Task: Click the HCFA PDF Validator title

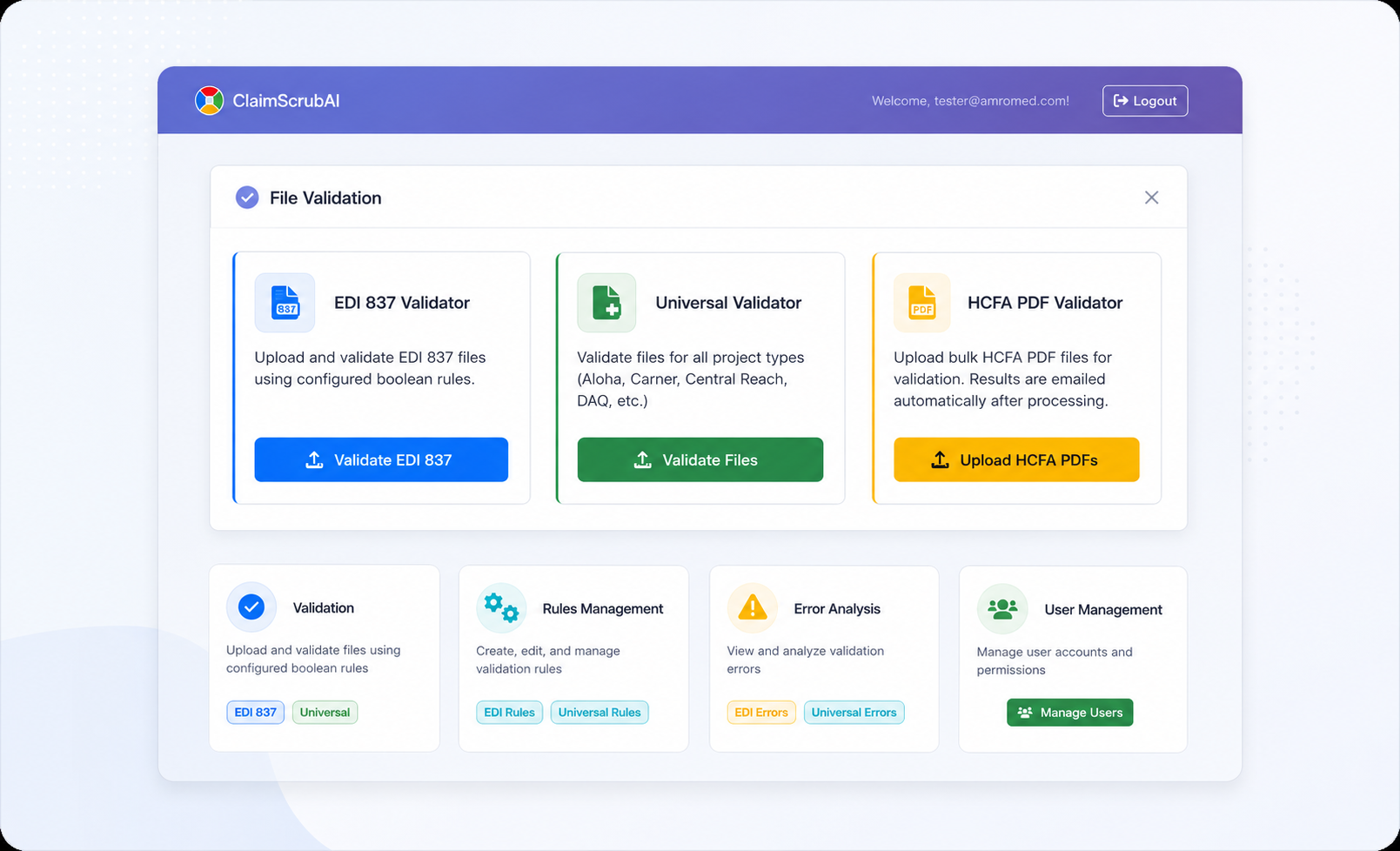Action: click(1045, 303)
